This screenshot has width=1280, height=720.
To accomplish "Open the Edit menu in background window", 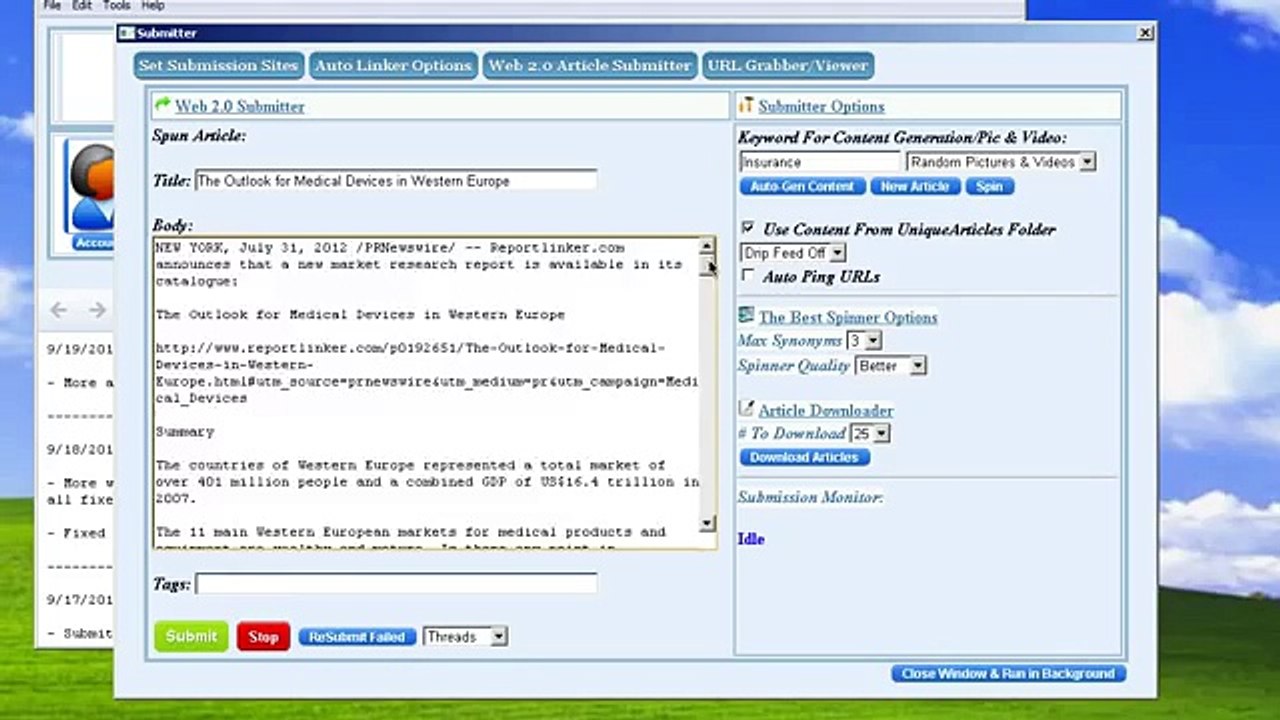I will click(82, 5).
